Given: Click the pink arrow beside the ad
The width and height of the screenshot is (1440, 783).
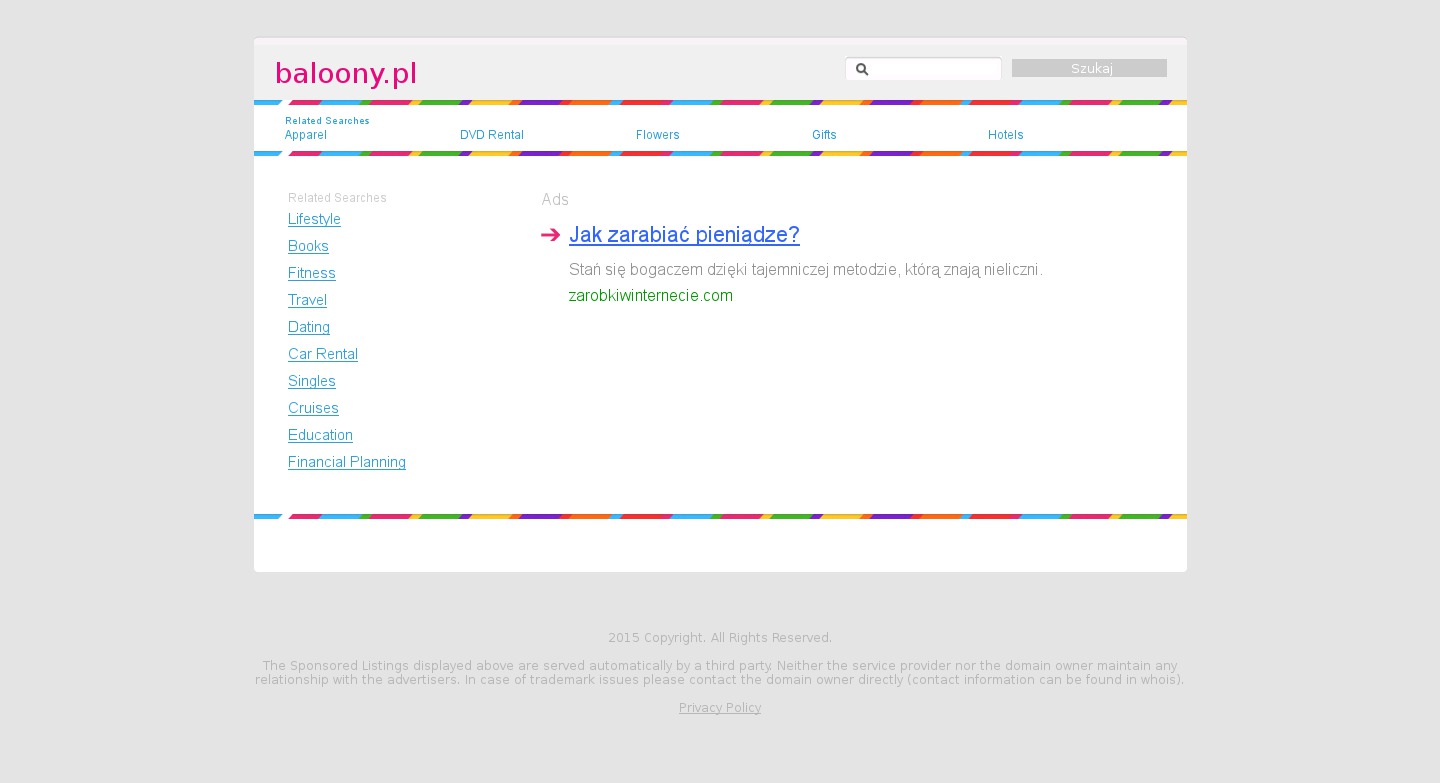Looking at the screenshot, I should [550, 235].
